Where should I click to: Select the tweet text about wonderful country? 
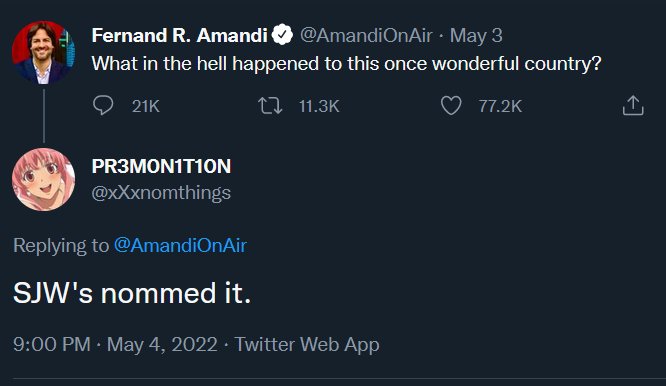[347, 64]
